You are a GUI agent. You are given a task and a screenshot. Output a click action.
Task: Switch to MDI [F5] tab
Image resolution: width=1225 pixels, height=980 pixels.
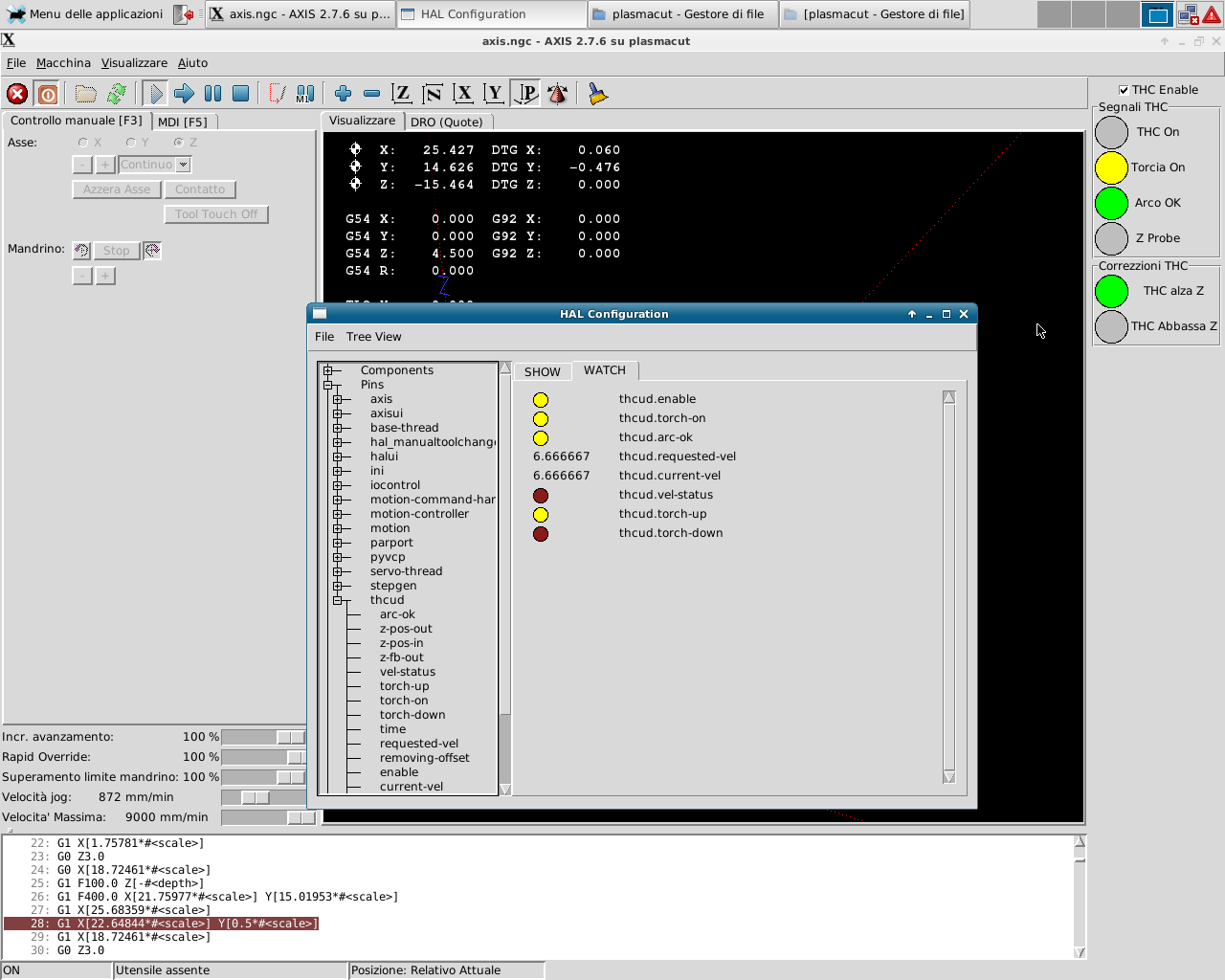[x=183, y=122]
